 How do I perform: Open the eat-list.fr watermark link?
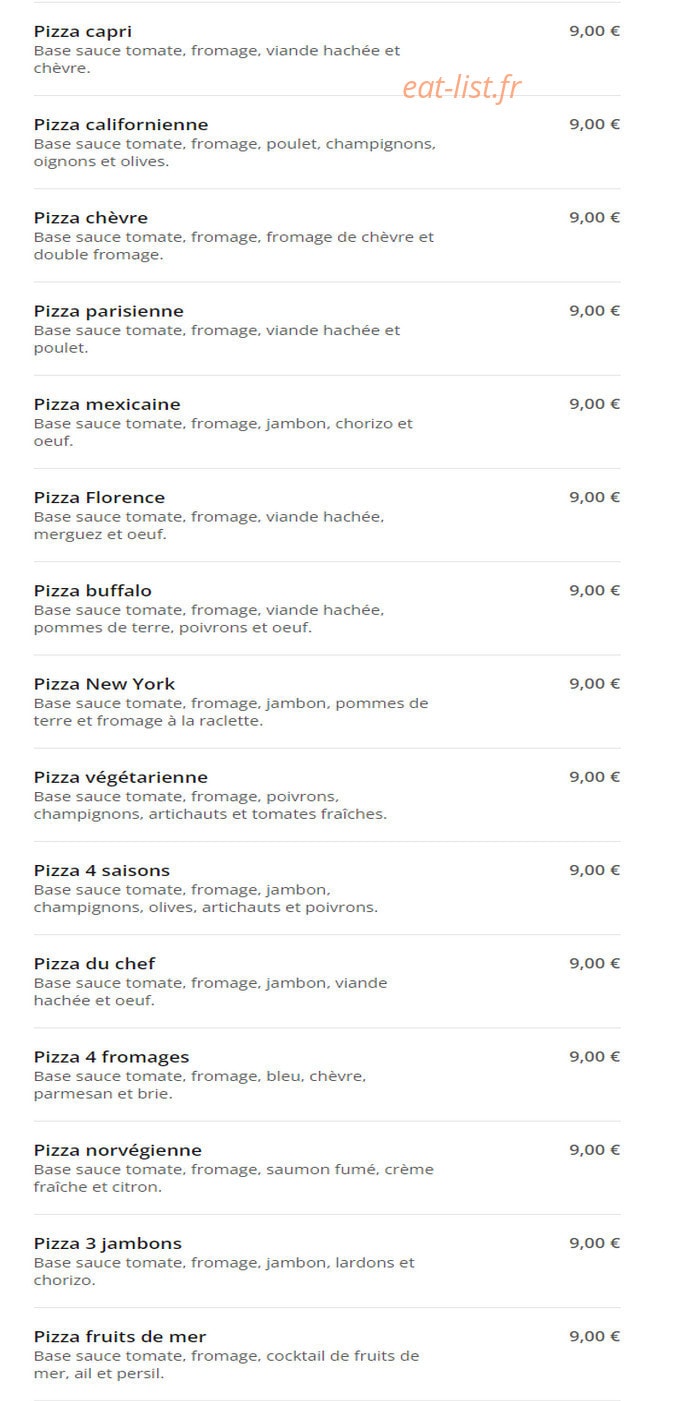(x=462, y=88)
